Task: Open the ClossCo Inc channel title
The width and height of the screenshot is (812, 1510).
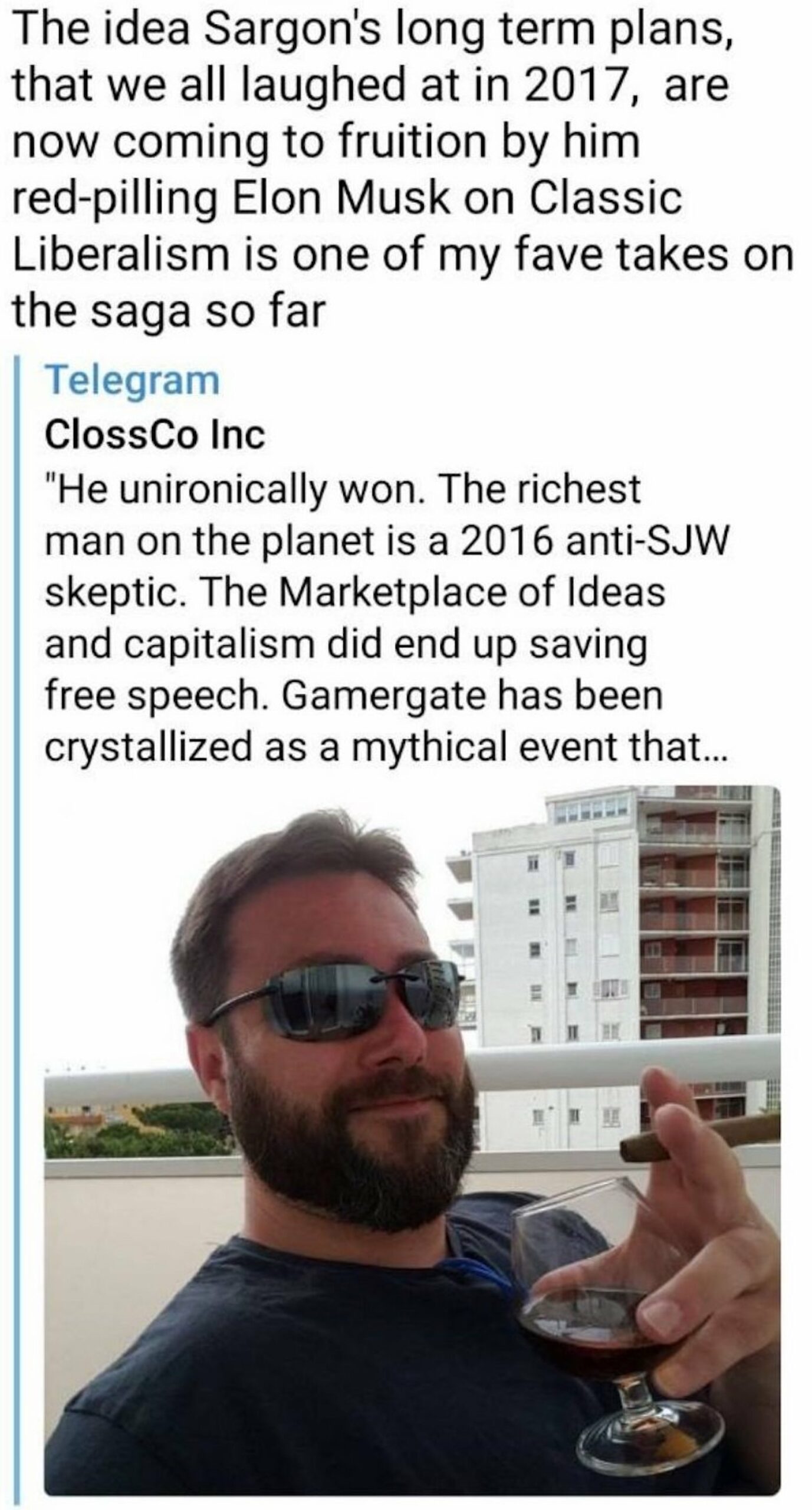Action: click(x=154, y=435)
